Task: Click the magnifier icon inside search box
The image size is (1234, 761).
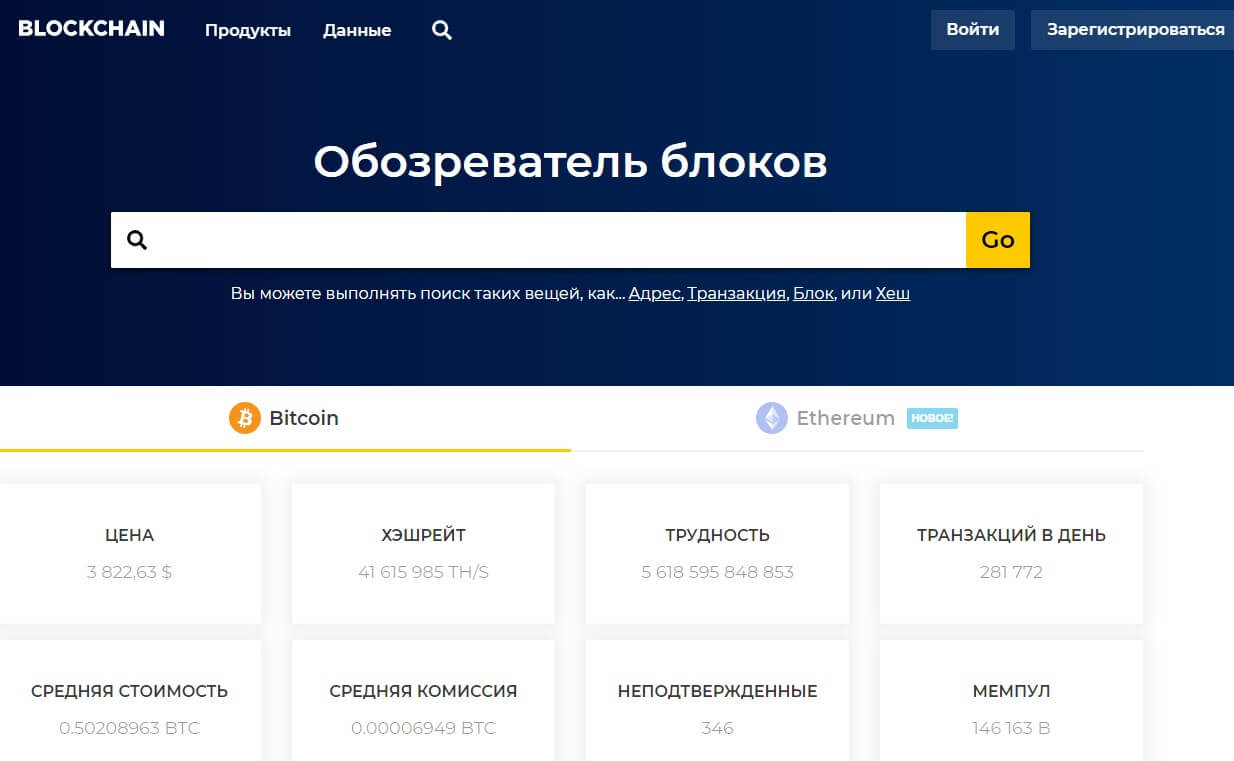Action: pyautogui.click(x=137, y=240)
